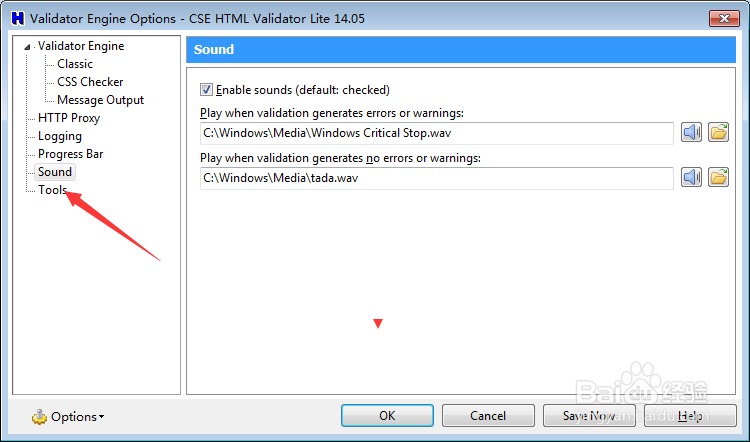Click the Windows Critical Stop.wav path field
Image resolution: width=750 pixels, height=442 pixels.
pos(437,133)
